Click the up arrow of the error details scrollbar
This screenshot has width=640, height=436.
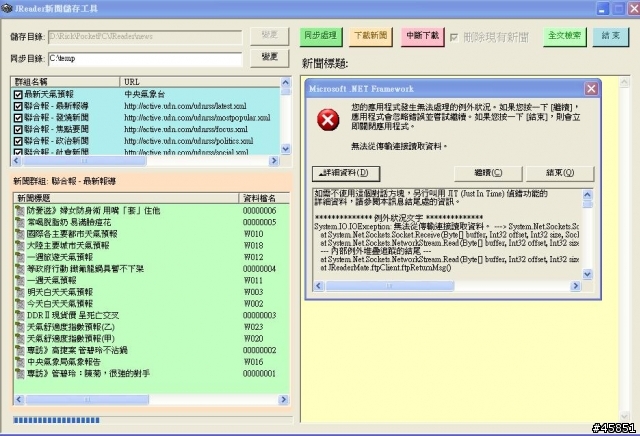(587, 194)
